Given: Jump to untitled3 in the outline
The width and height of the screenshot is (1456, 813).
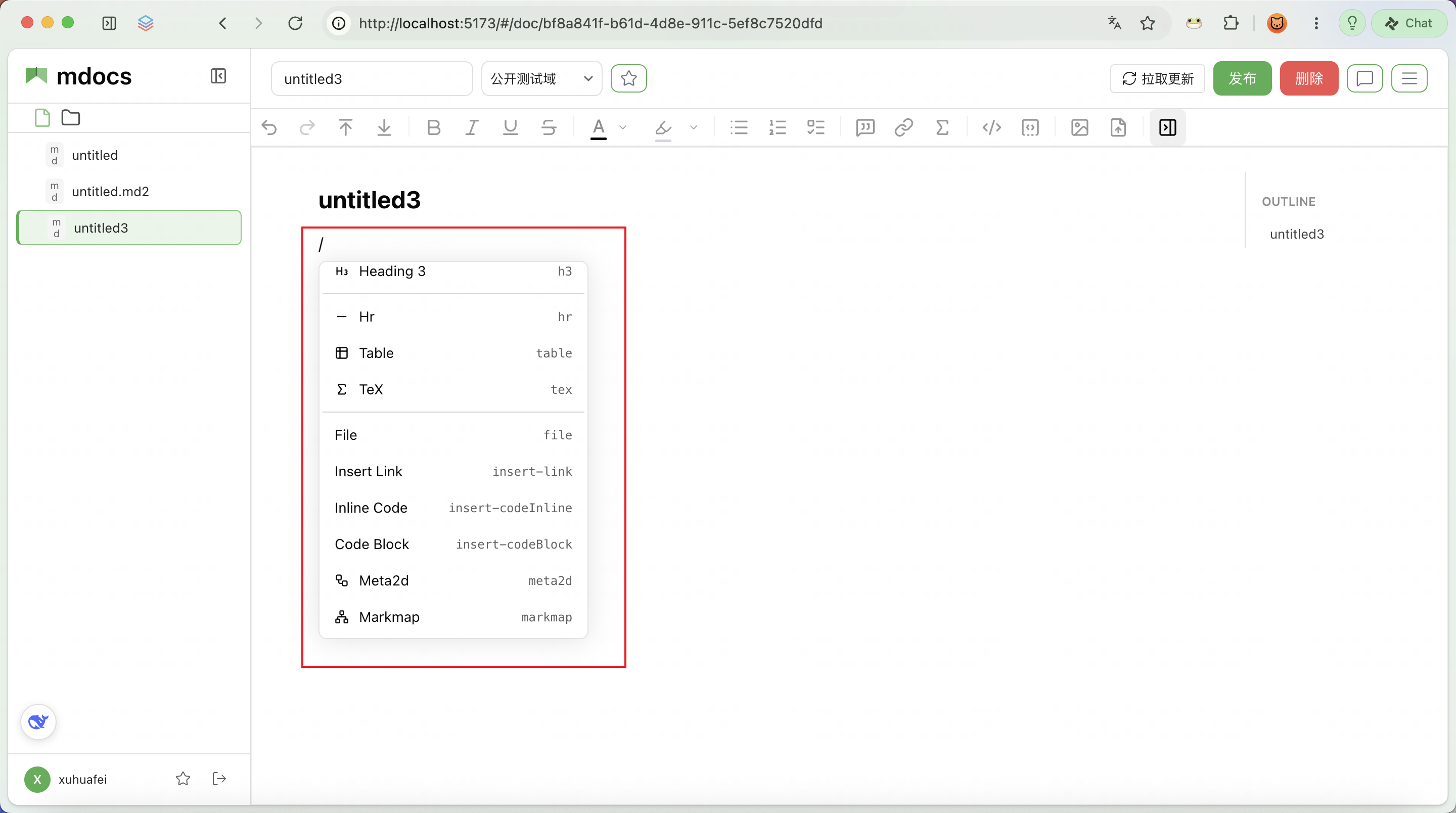Looking at the screenshot, I should pos(1297,234).
